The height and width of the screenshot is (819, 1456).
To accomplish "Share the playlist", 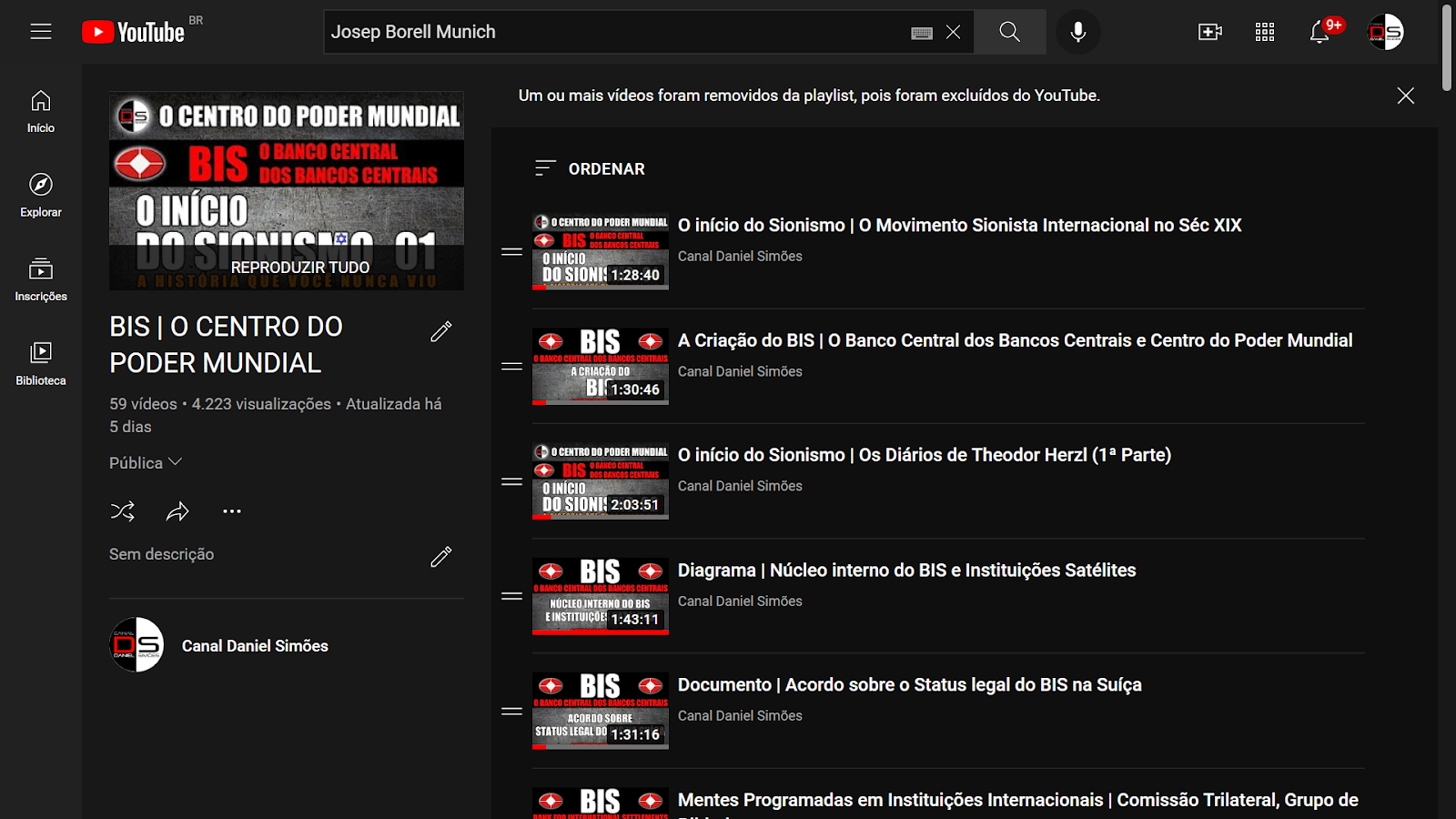I will point(177,511).
